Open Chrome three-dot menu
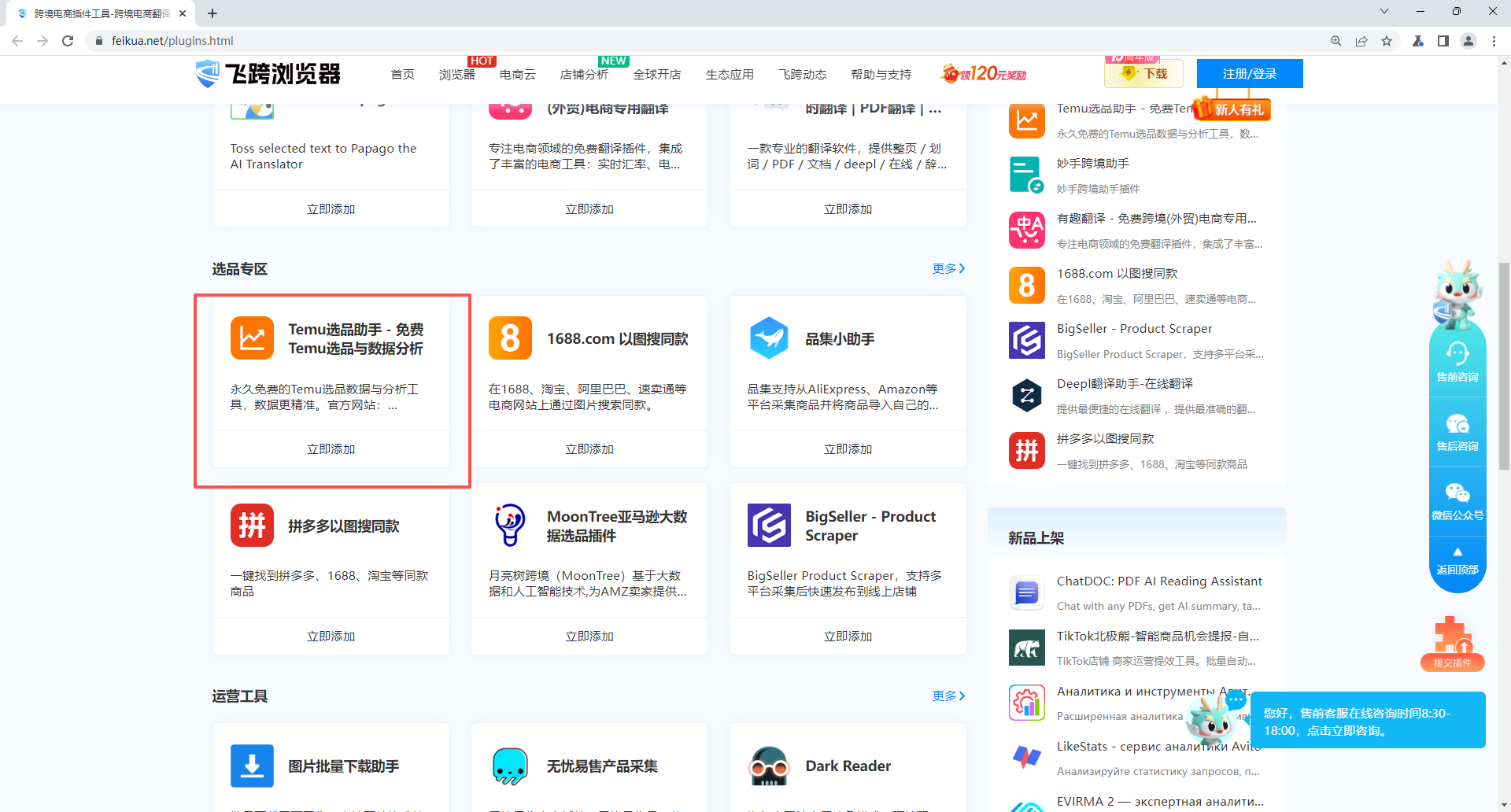The image size is (1511, 812). pos(1494,41)
